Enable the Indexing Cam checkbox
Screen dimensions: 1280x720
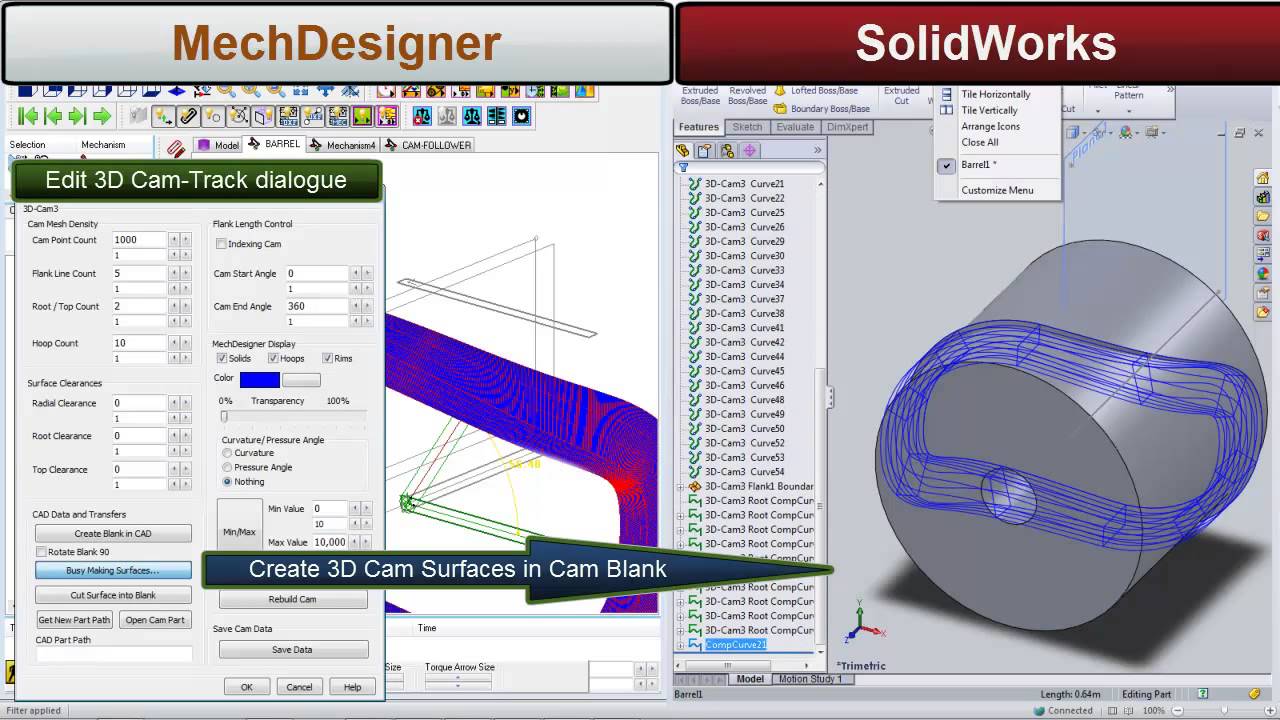221,244
